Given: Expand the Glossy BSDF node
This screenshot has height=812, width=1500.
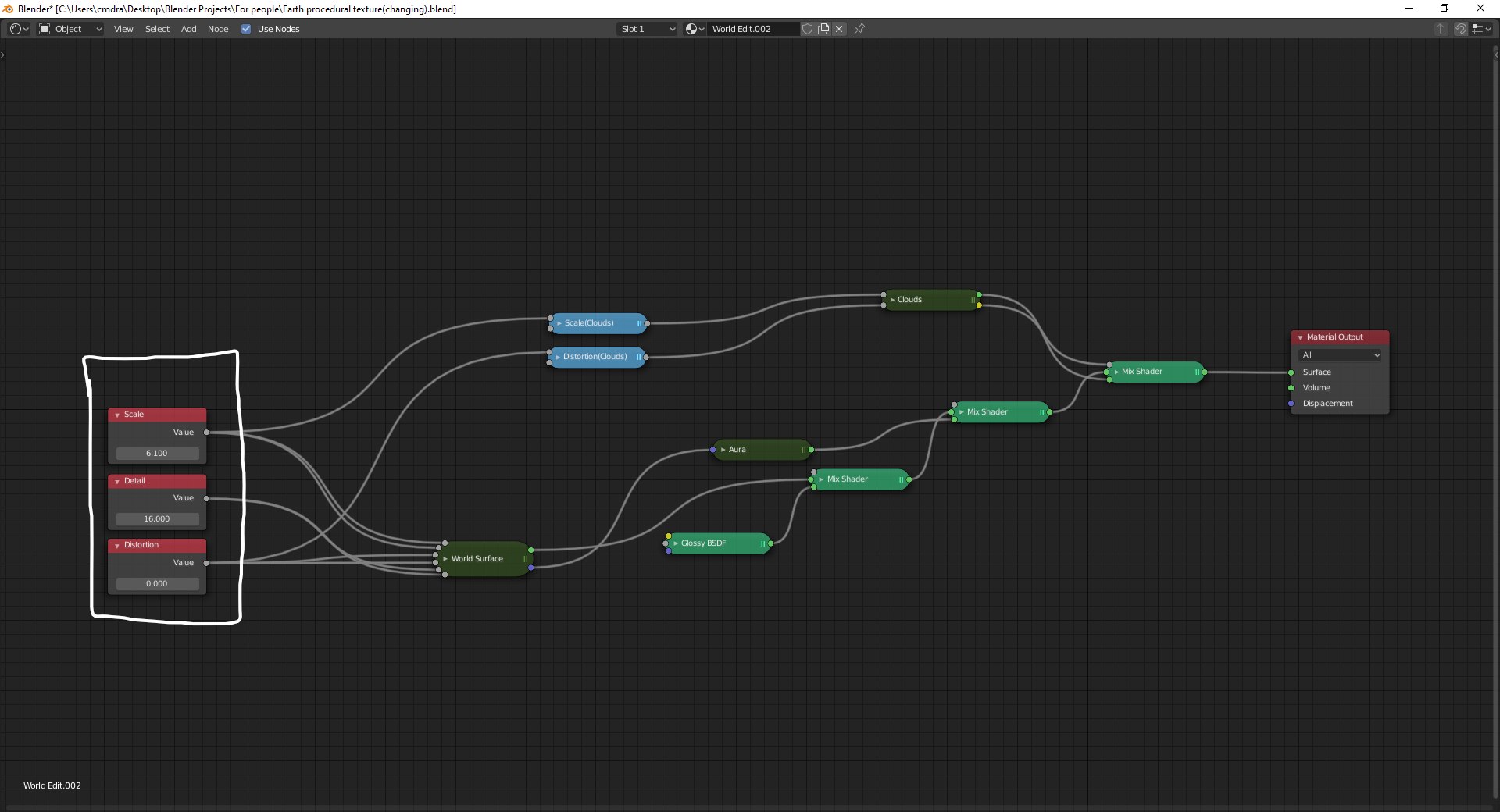Looking at the screenshot, I should click(676, 543).
